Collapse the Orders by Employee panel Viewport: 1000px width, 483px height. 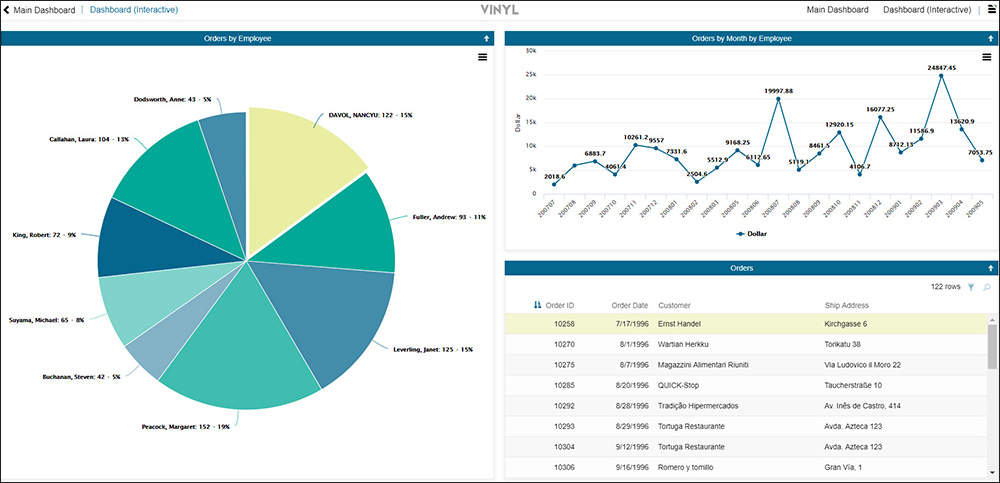[486, 38]
